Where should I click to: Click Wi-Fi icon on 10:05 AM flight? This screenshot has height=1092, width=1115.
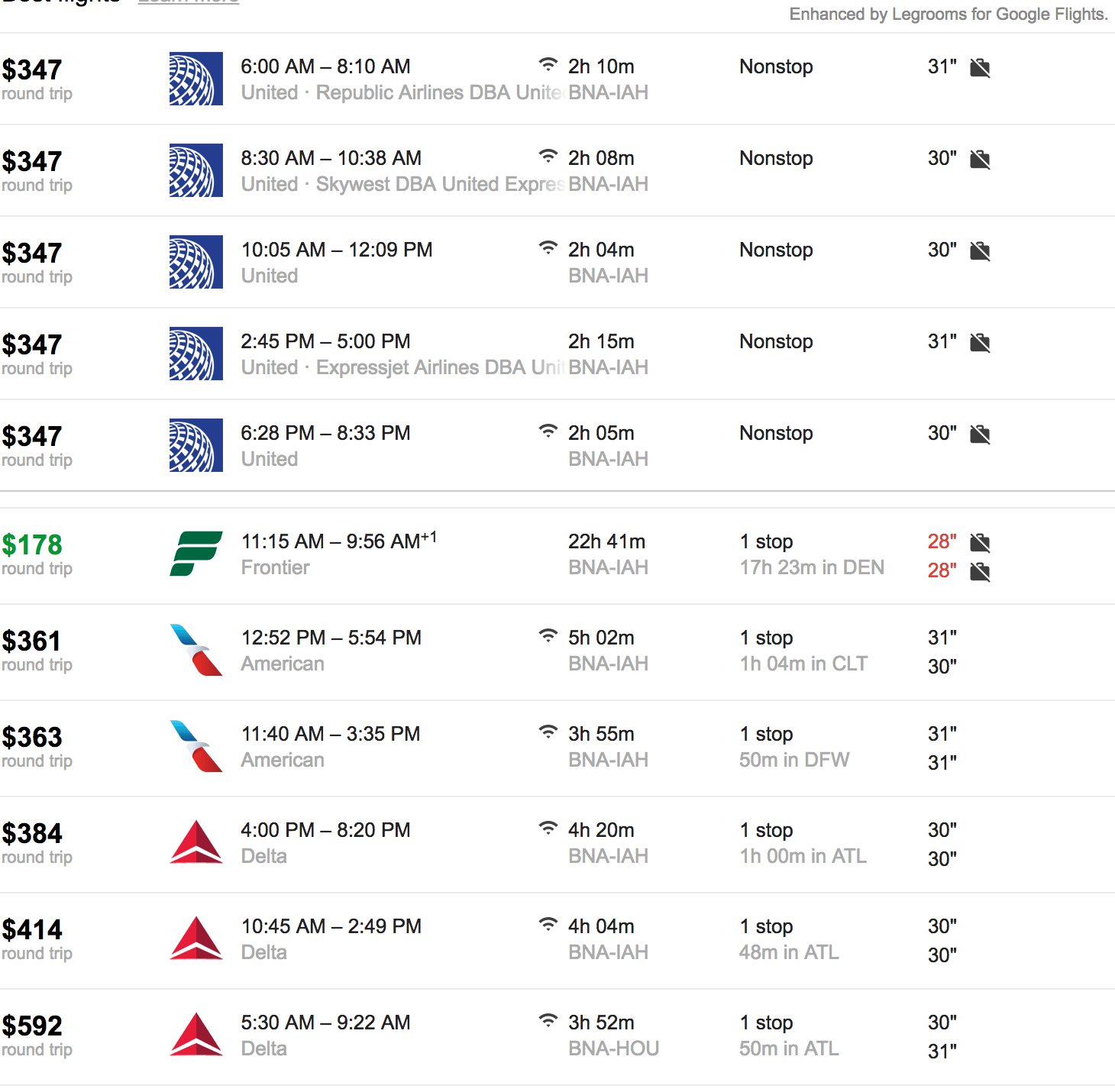[x=548, y=247]
